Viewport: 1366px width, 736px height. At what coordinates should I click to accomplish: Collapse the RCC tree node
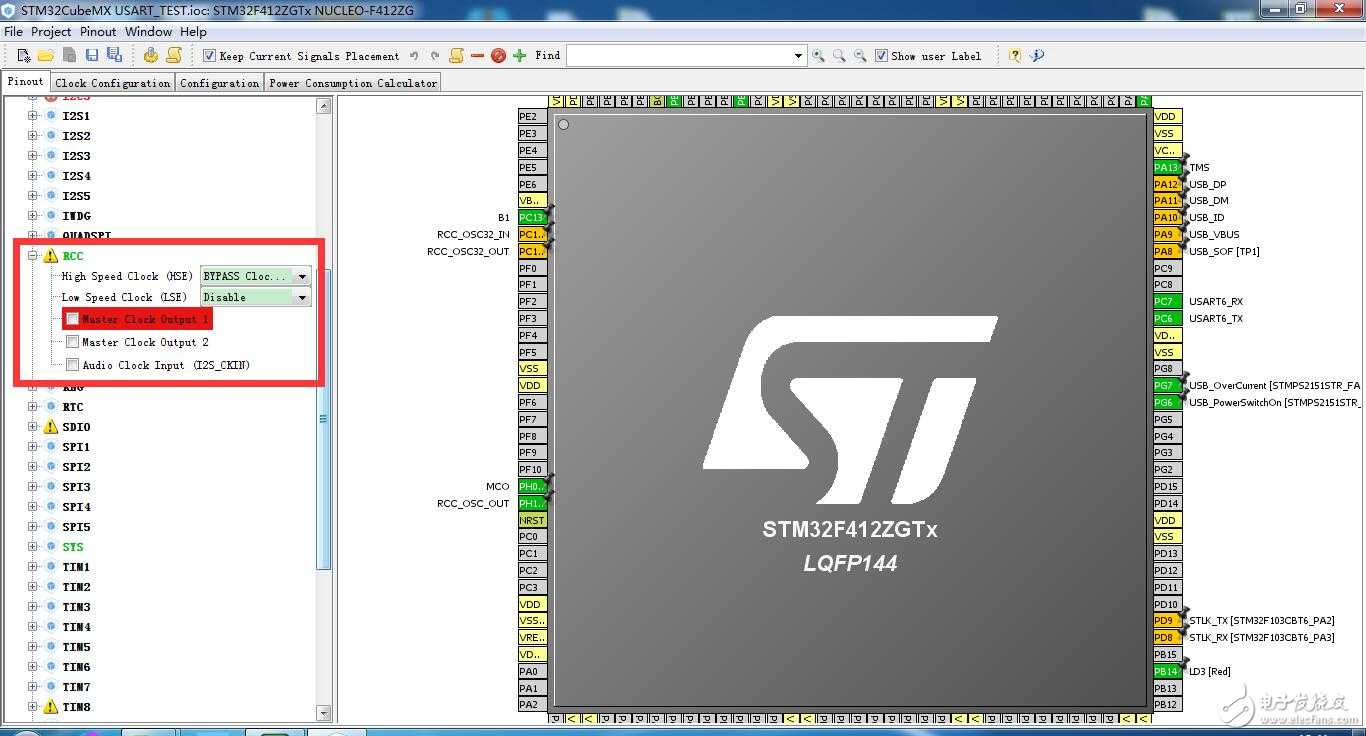pyautogui.click(x=32, y=256)
